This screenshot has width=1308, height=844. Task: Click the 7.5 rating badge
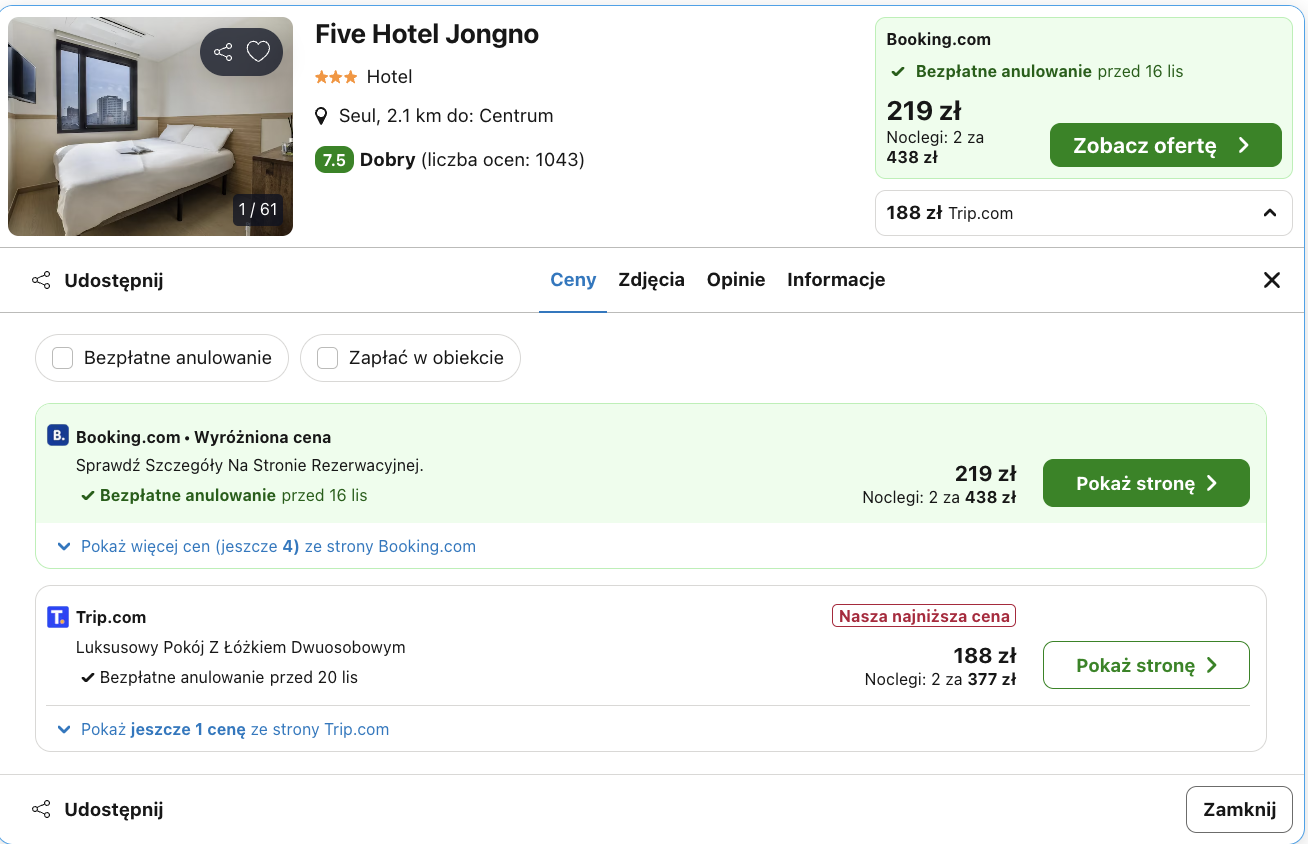334,160
